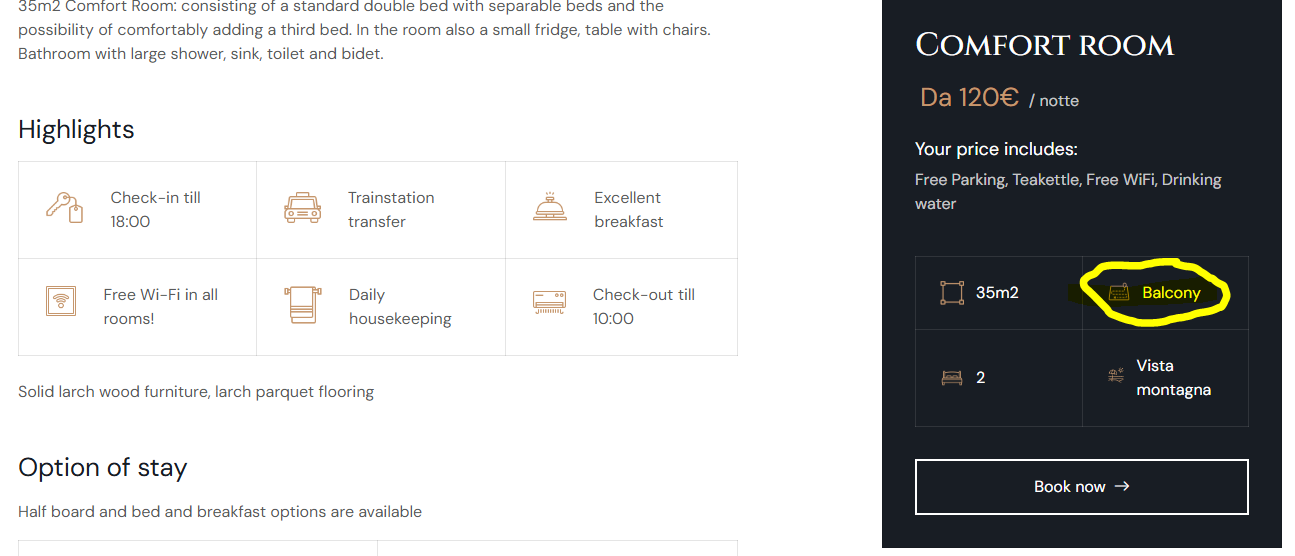
Task: Click the key icon beside Check-in
Action: (64, 208)
